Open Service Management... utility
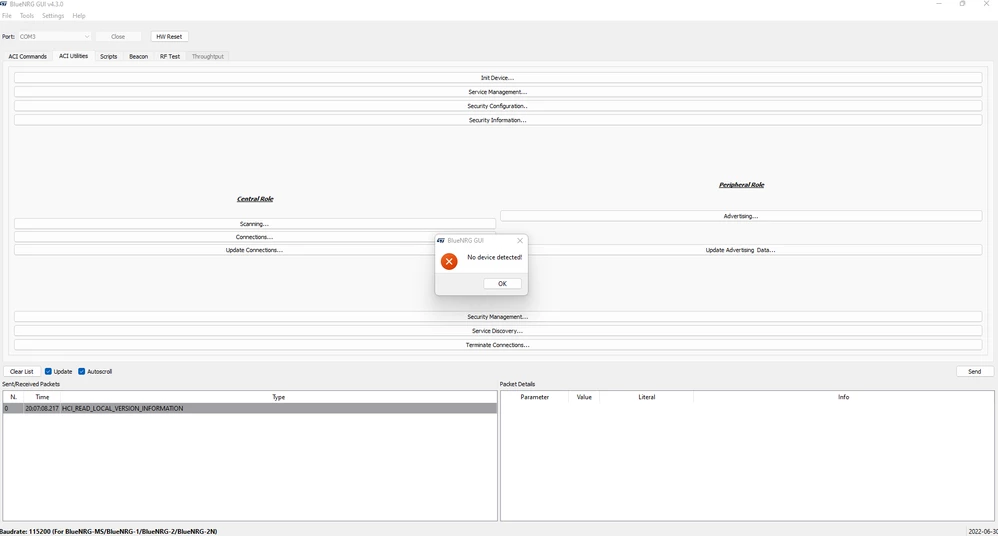The image size is (998, 536). click(x=498, y=92)
